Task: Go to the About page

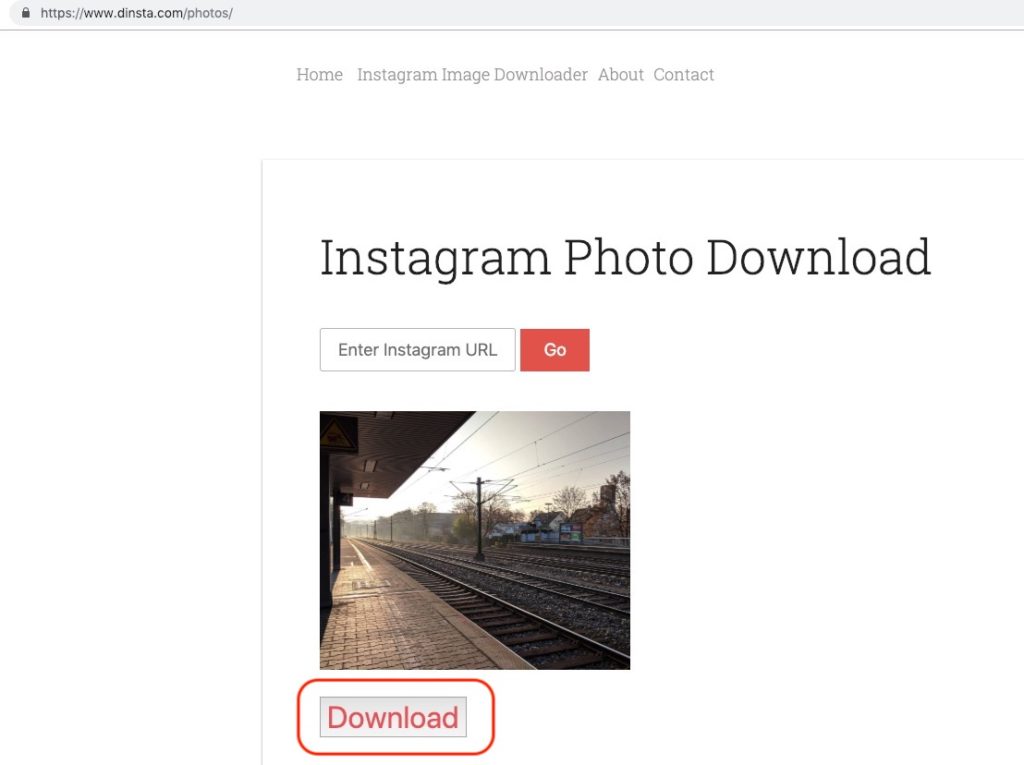Action: 620,74
